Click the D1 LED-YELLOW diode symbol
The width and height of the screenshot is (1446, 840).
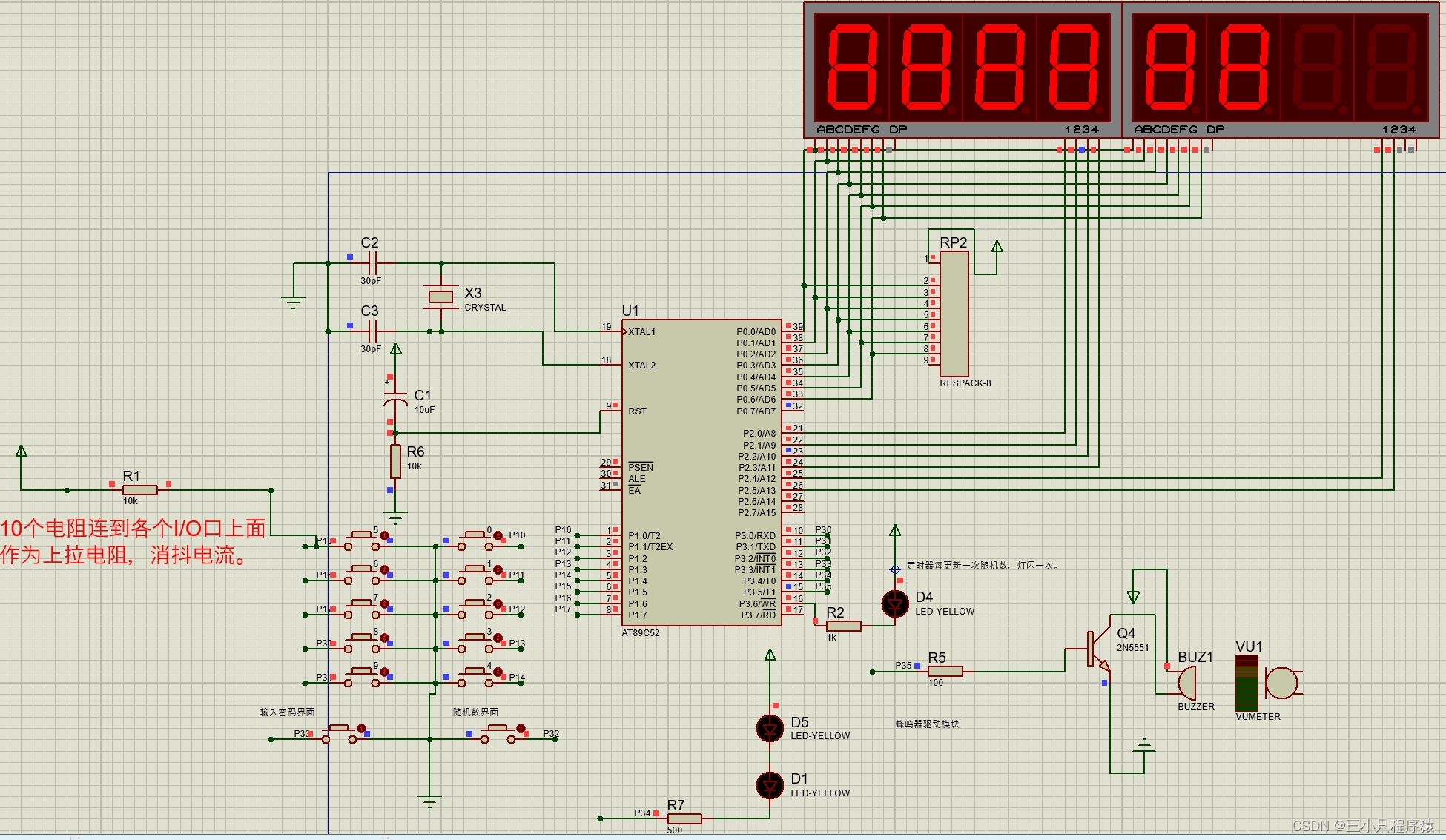(770, 785)
